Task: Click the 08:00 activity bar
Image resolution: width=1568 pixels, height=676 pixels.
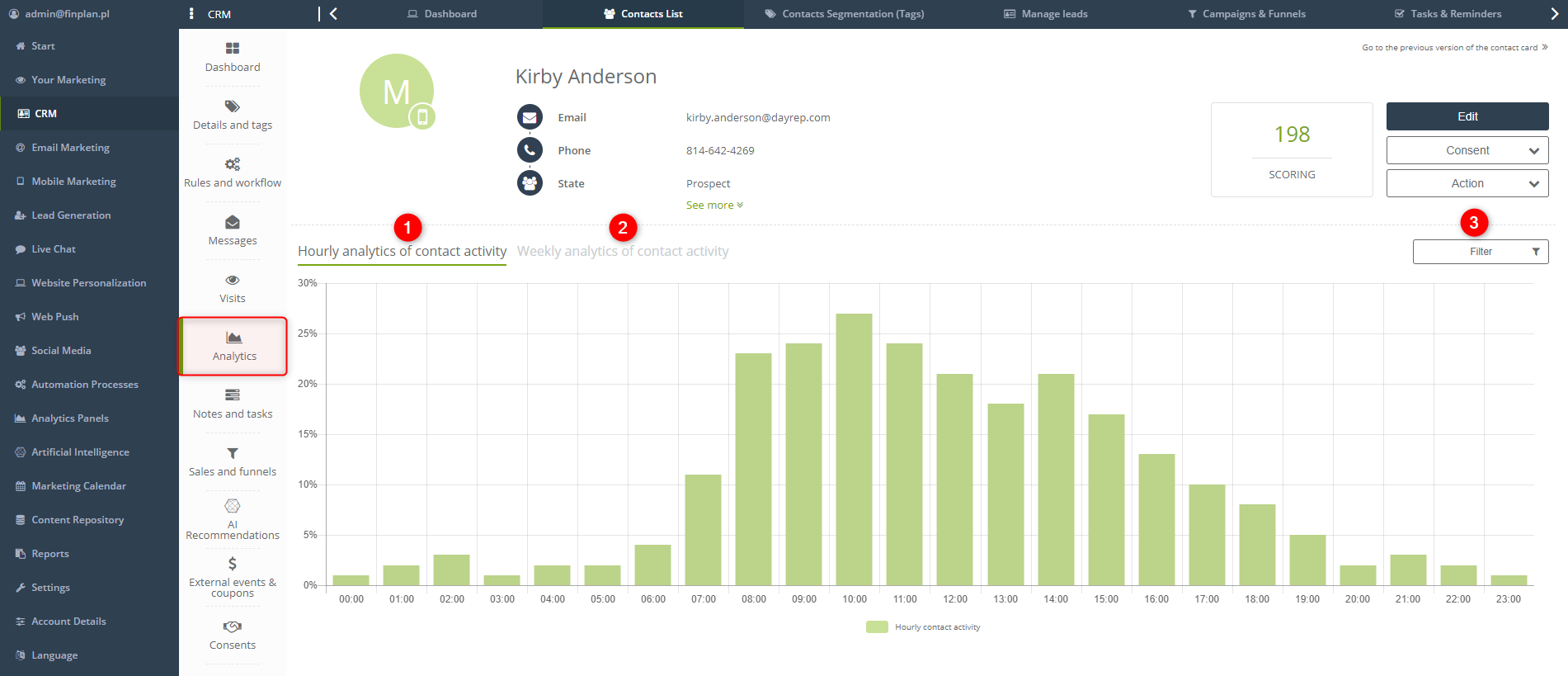Action: coord(753,470)
